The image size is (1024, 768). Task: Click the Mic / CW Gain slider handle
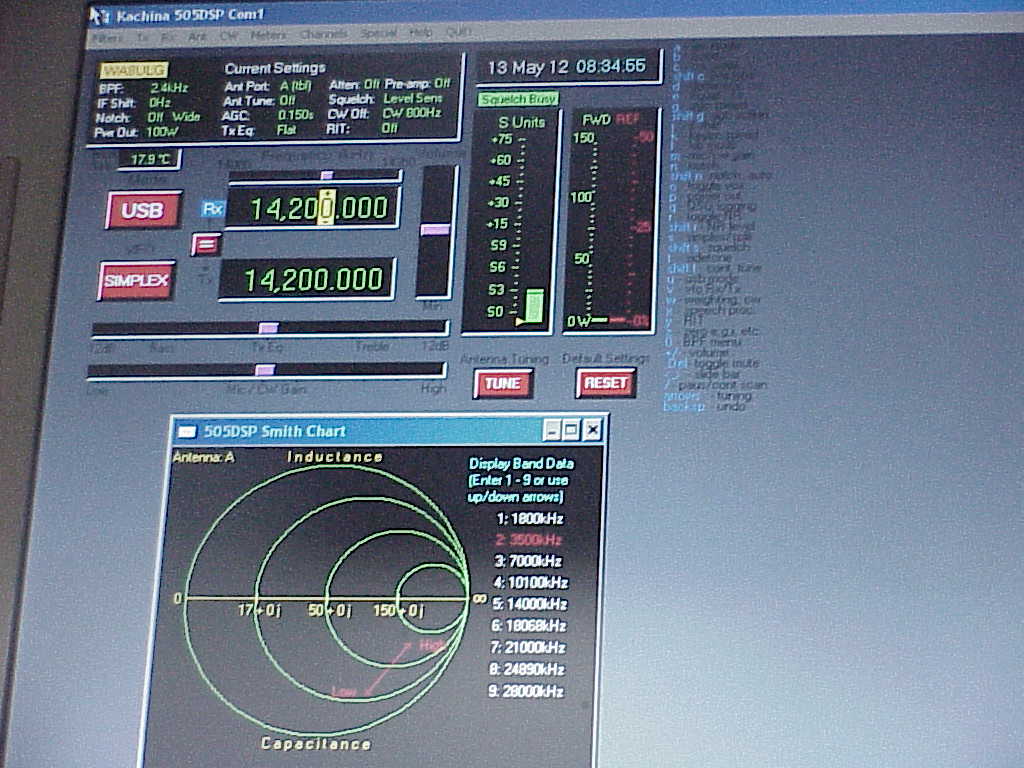point(264,370)
